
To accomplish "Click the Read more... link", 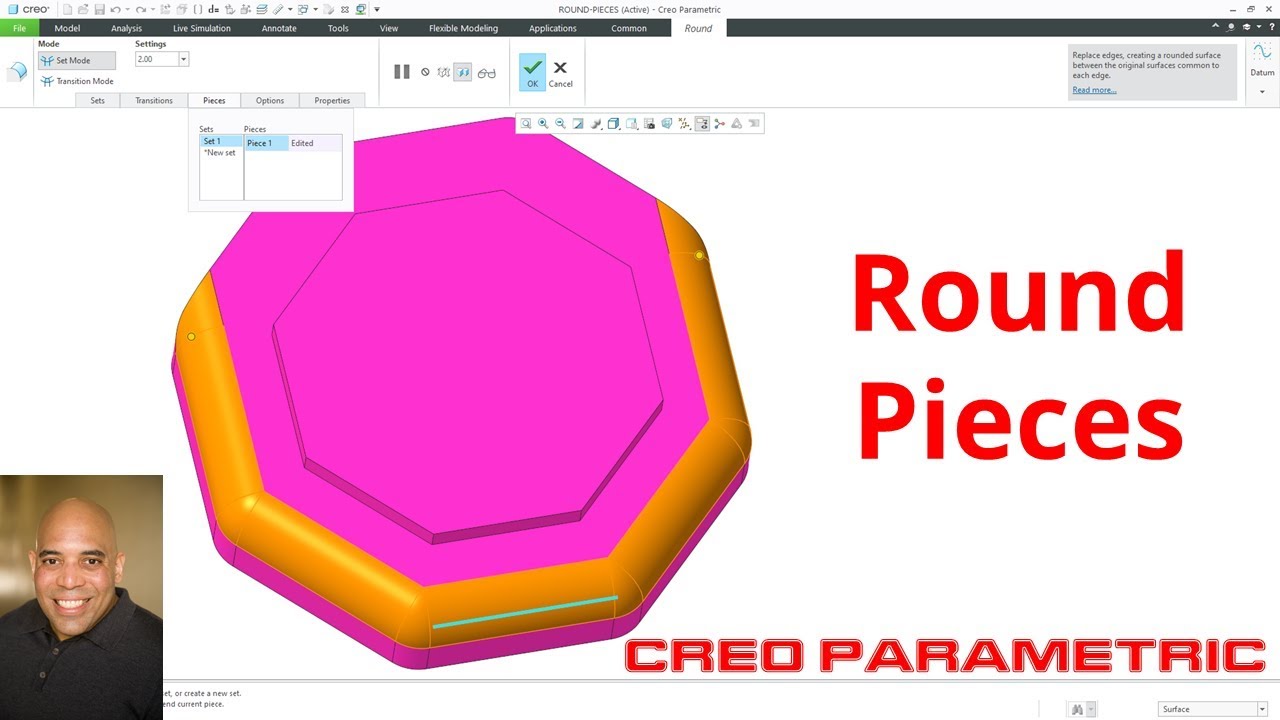I will coord(1094,90).
